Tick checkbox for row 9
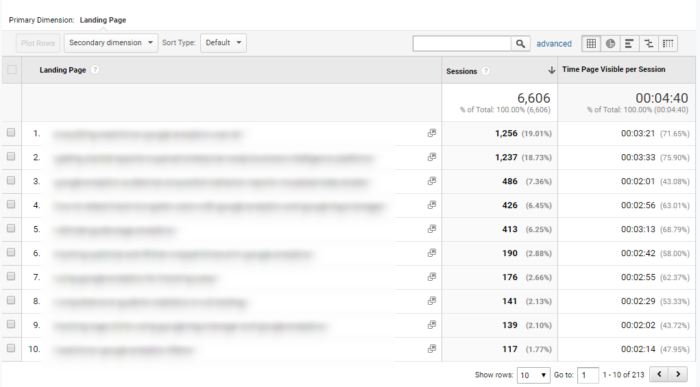Image resolution: width=700 pixels, height=387 pixels. tap(11, 325)
